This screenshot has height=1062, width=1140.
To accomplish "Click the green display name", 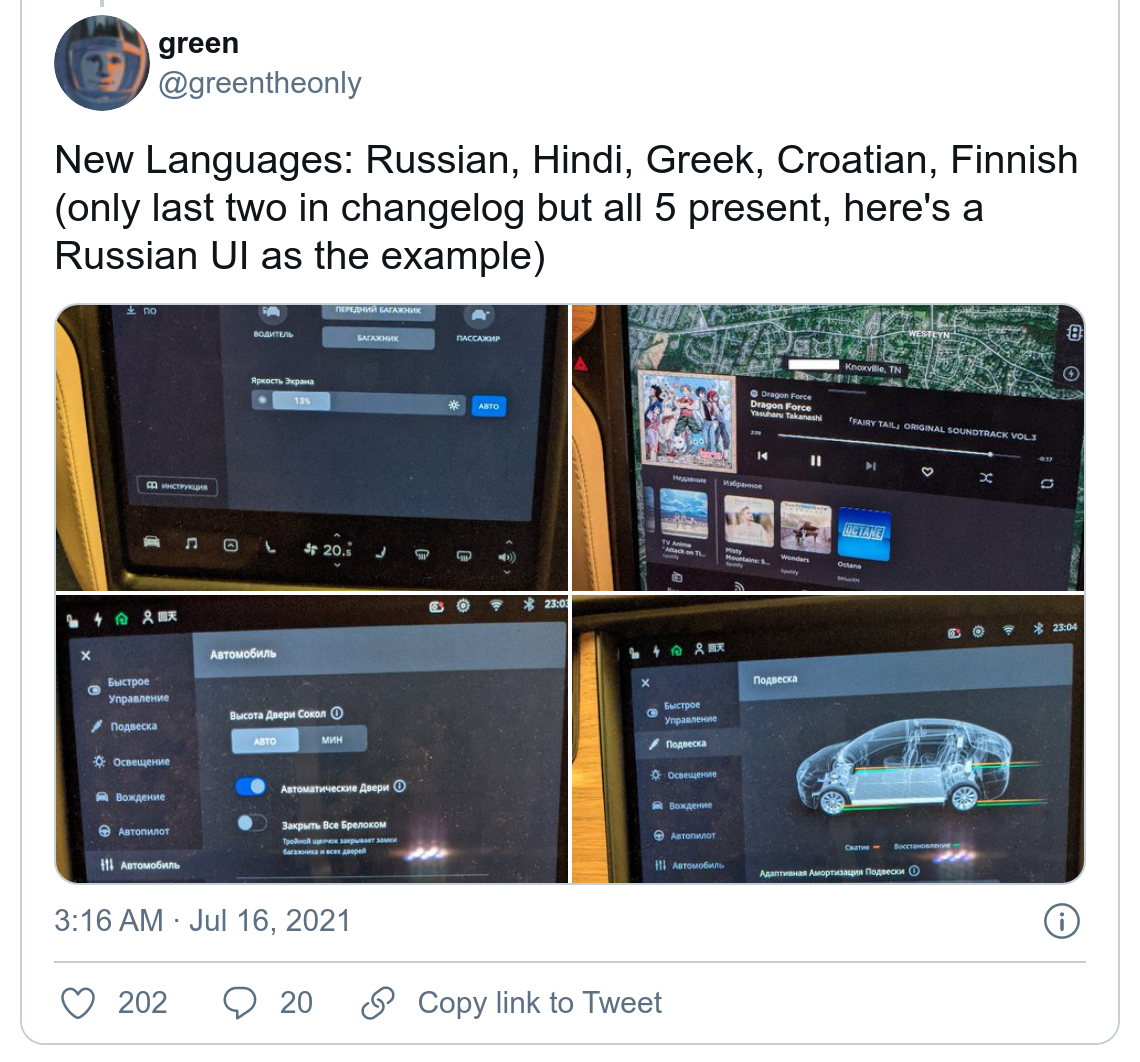I will (198, 44).
